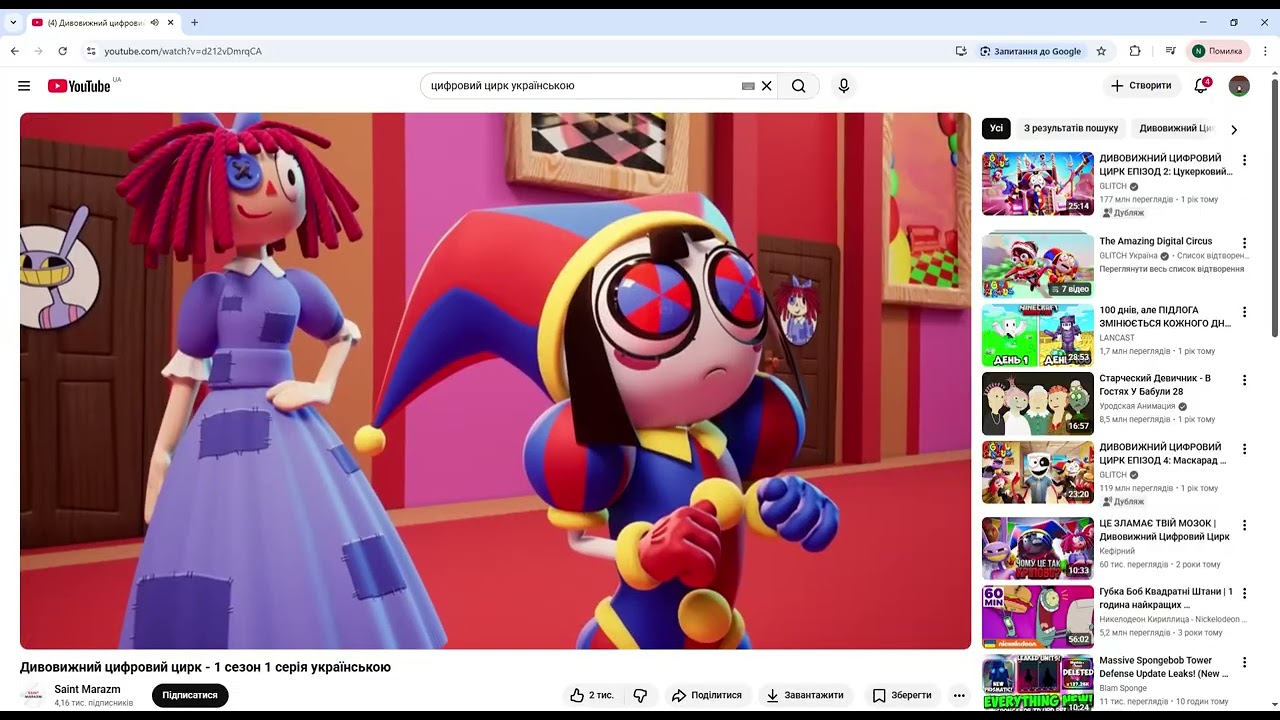1280x720 pixels.
Task: Click the Створити create button
Action: point(1141,86)
